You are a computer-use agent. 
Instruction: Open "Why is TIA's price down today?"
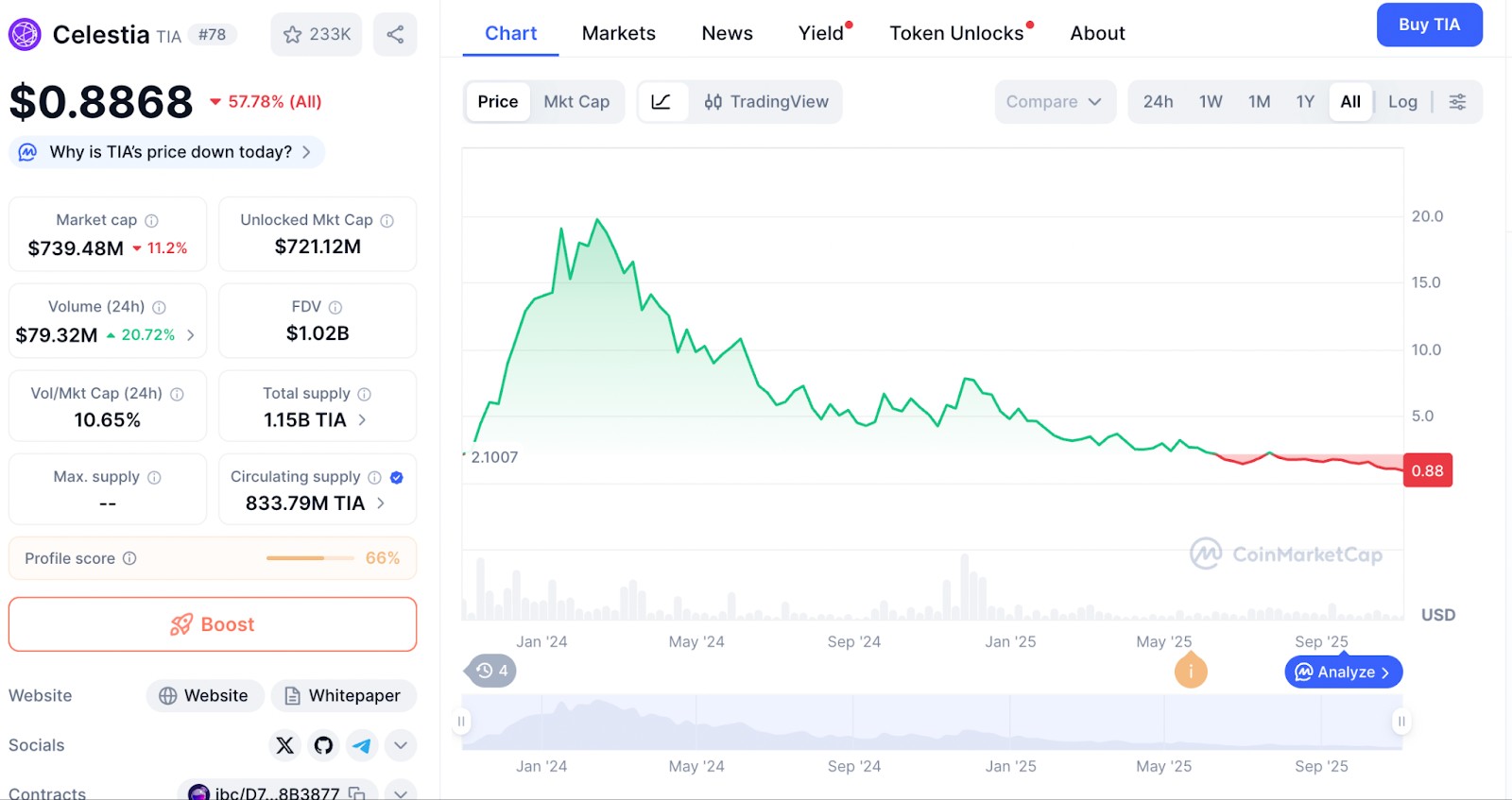[x=167, y=152]
